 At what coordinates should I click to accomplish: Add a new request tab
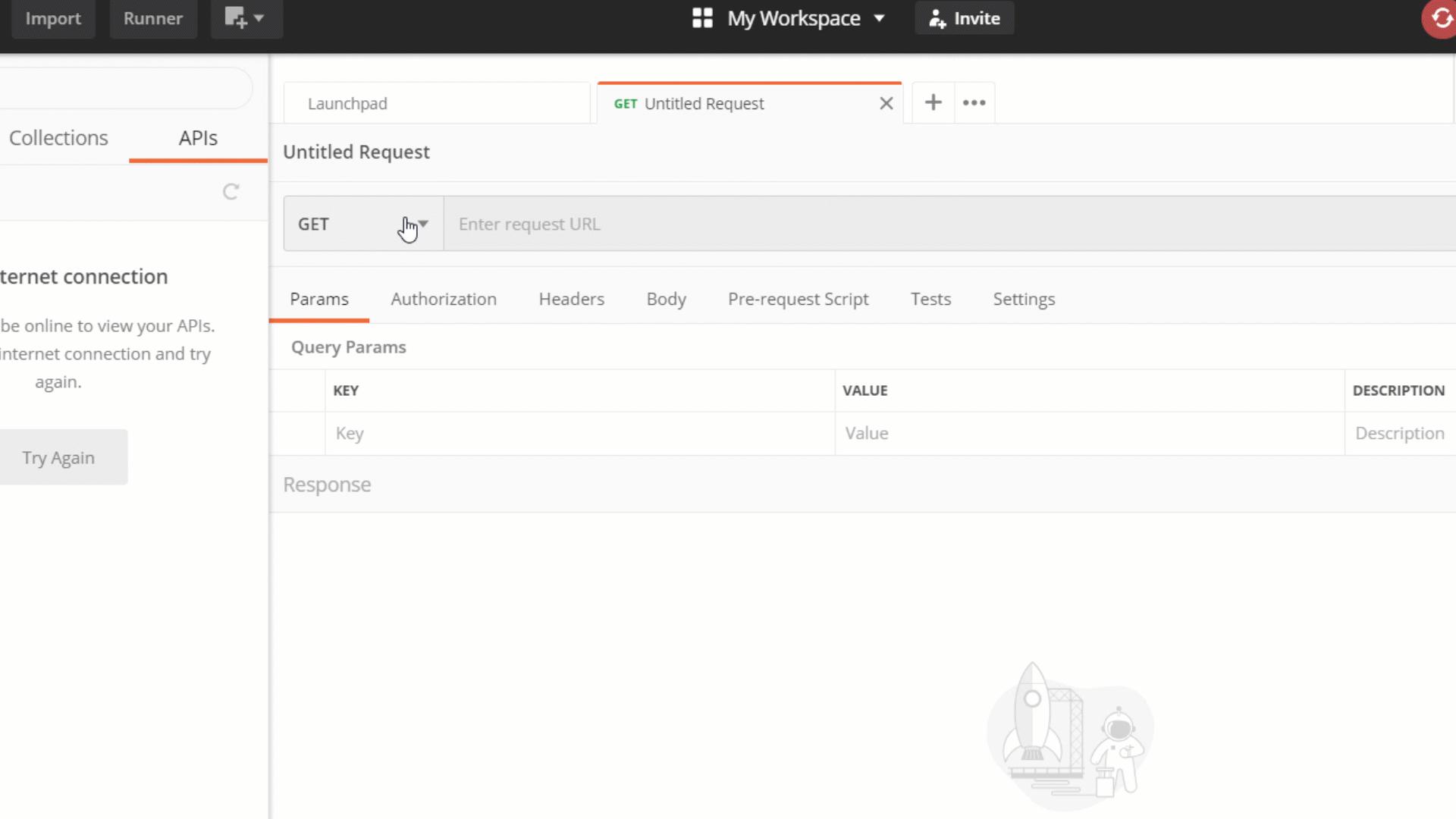point(934,102)
